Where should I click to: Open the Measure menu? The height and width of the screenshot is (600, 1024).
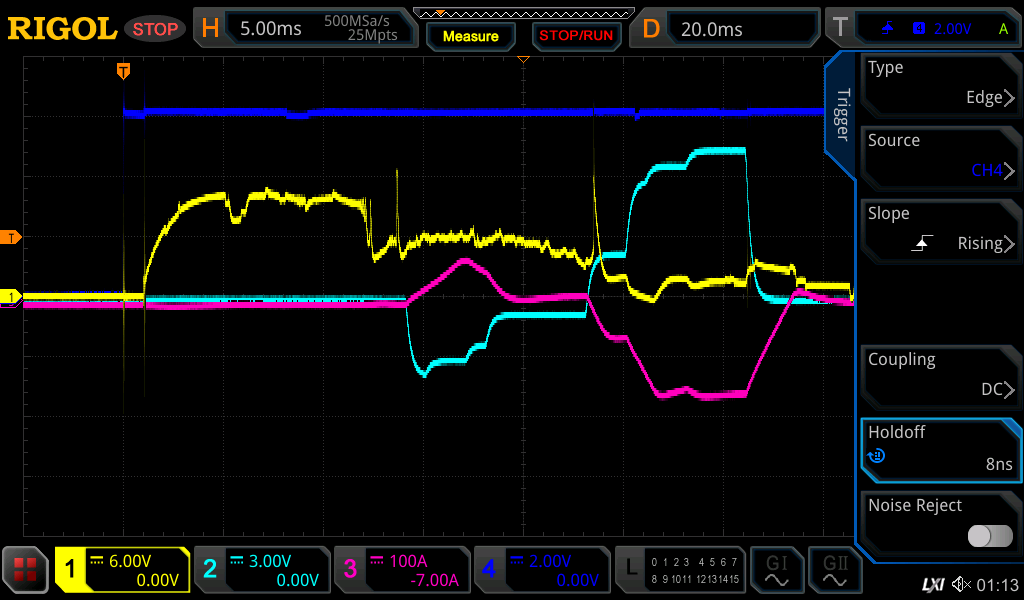(470, 36)
